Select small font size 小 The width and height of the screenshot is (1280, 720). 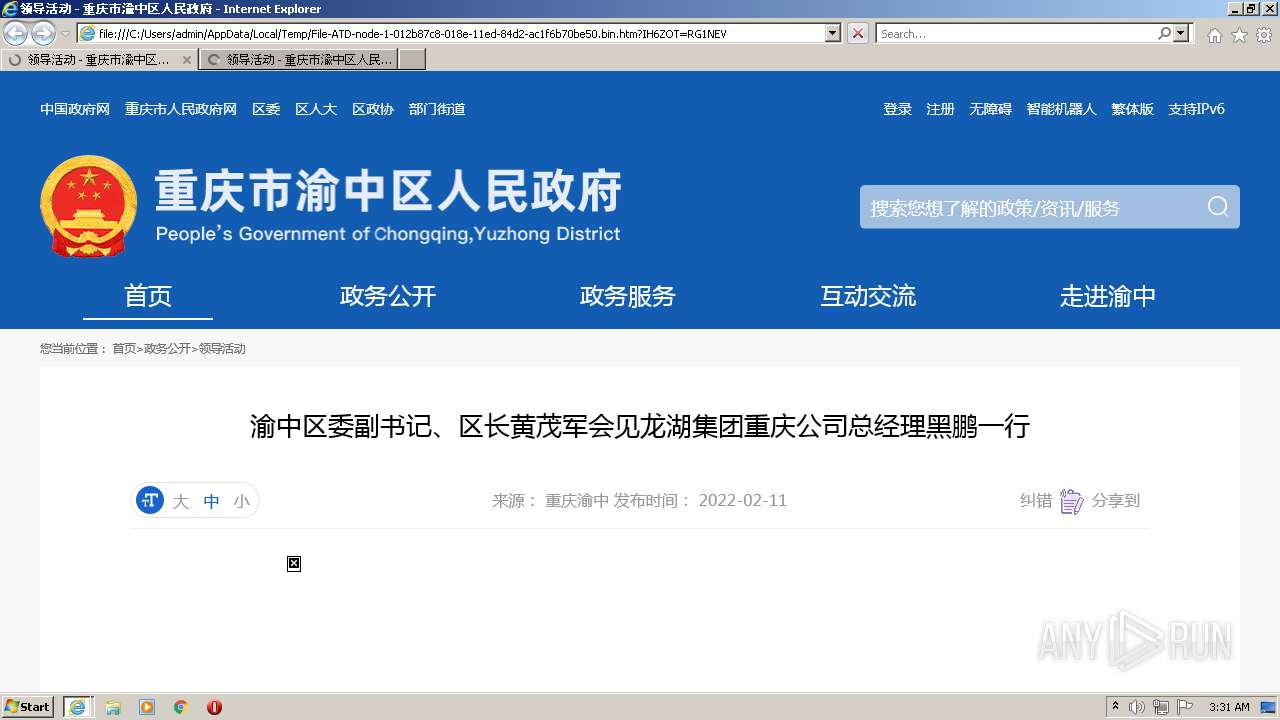(x=241, y=501)
